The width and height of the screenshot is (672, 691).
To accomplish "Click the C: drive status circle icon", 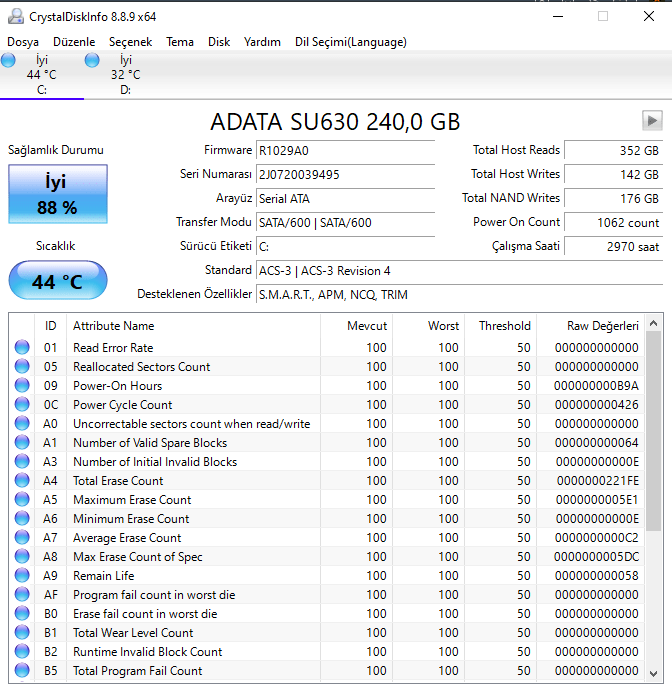I will coord(8,60).
